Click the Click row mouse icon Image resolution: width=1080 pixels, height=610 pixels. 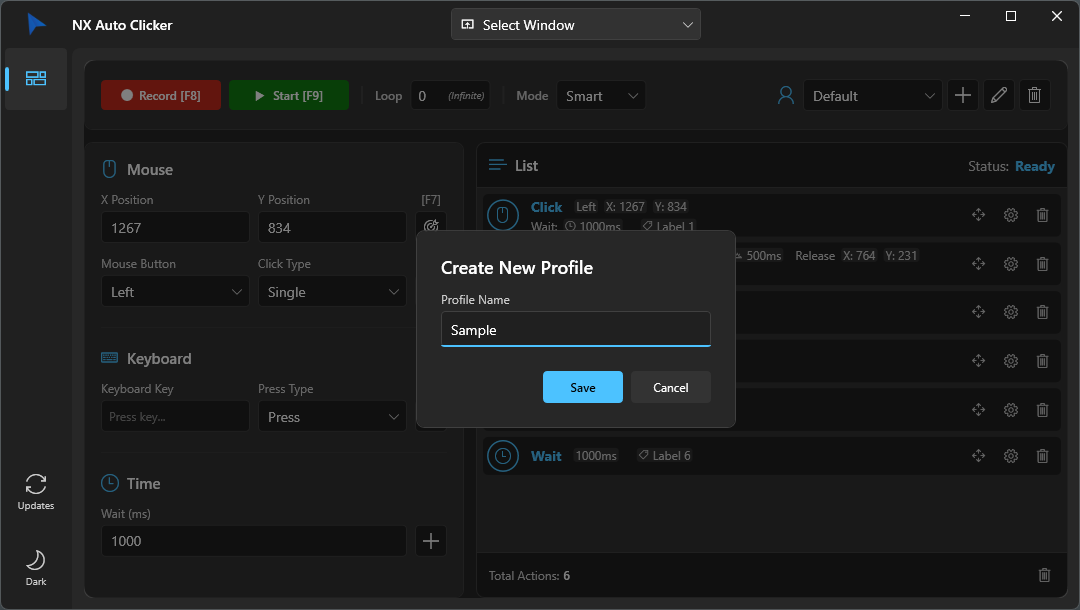(503, 215)
